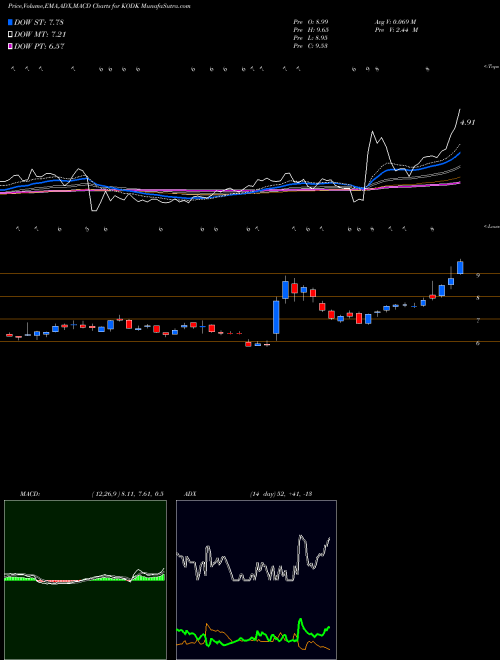Click the tall blue breakout candle between 6 and 8
This screenshot has width=500, height=660.
276,317
